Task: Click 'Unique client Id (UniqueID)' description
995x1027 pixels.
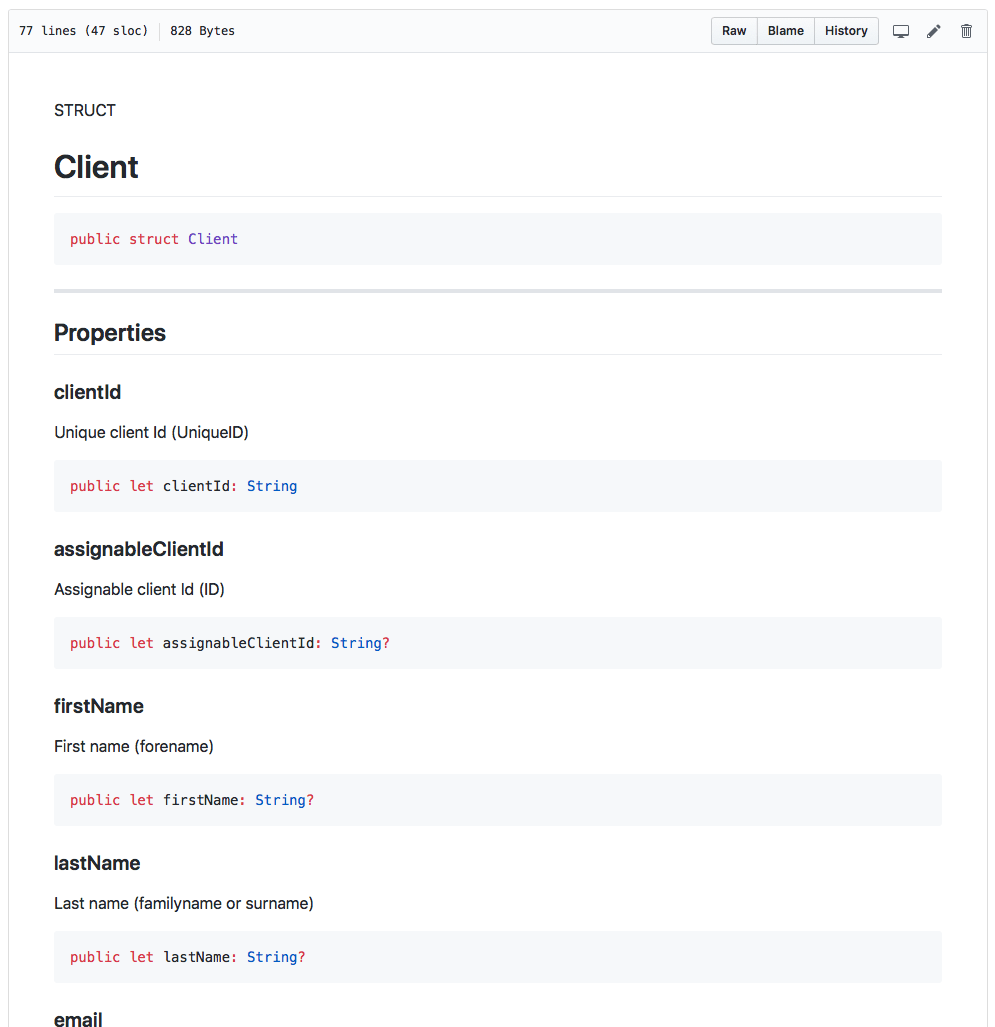Action: click(151, 433)
